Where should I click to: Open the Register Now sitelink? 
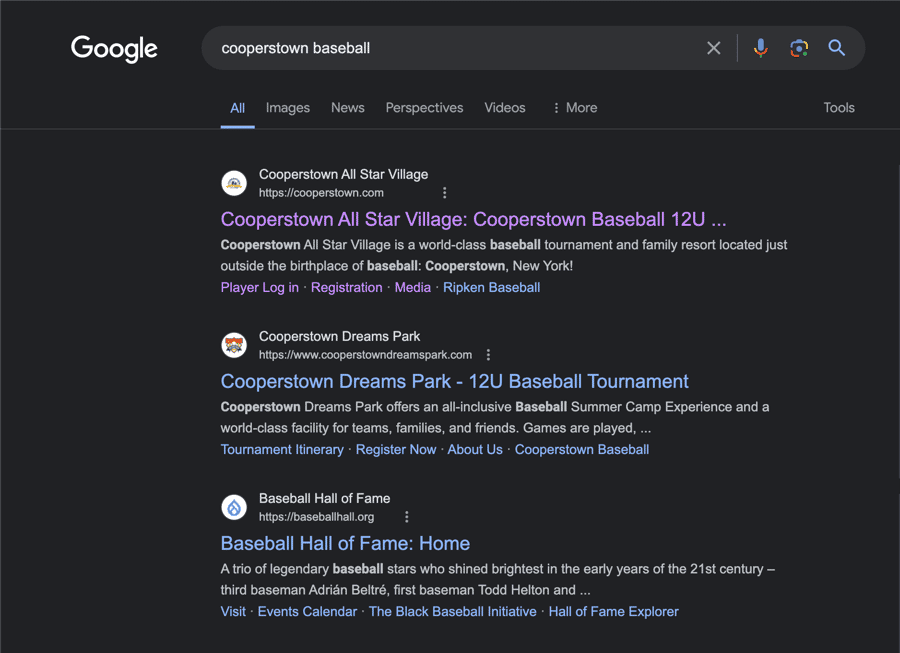click(396, 450)
